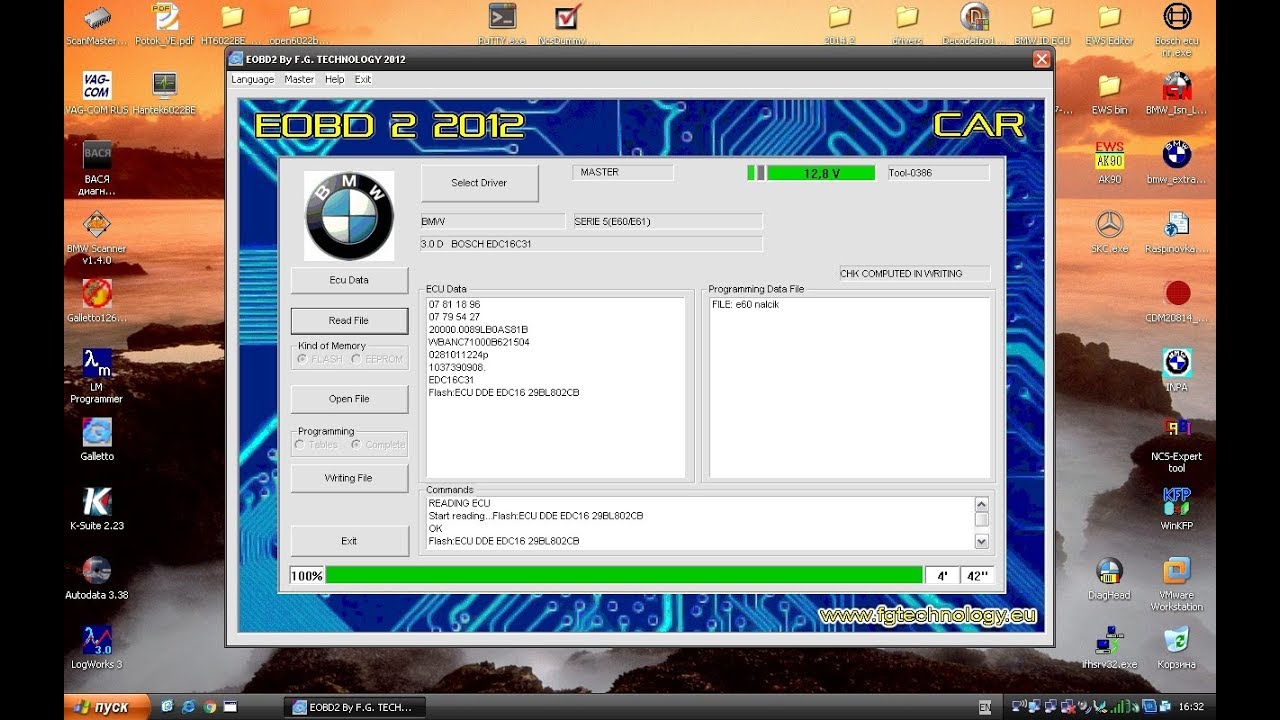Click the Exit button below Writing File
The width and height of the screenshot is (1280, 720).
pyautogui.click(x=349, y=541)
